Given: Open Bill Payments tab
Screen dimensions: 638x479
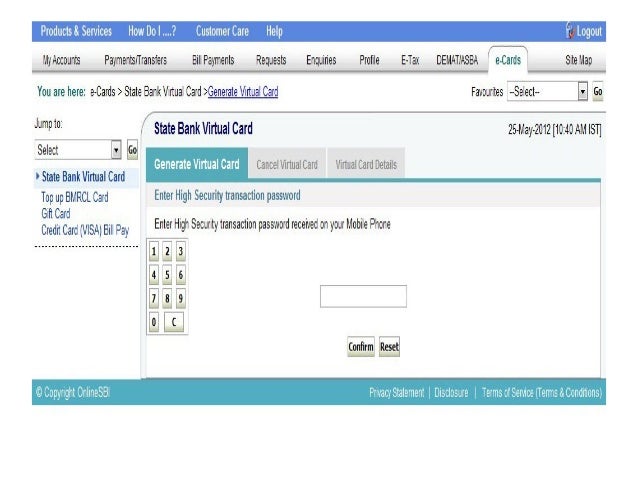Looking at the screenshot, I should click(x=213, y=60).
